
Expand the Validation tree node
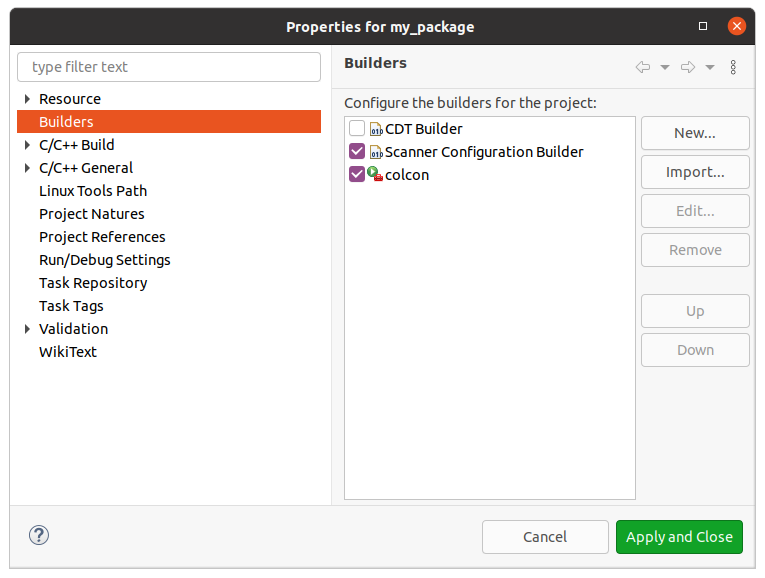tap(28, 329)
